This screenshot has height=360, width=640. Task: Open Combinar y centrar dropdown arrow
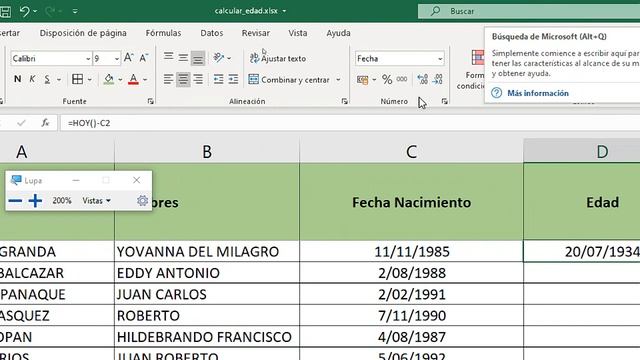coord(338,80)
